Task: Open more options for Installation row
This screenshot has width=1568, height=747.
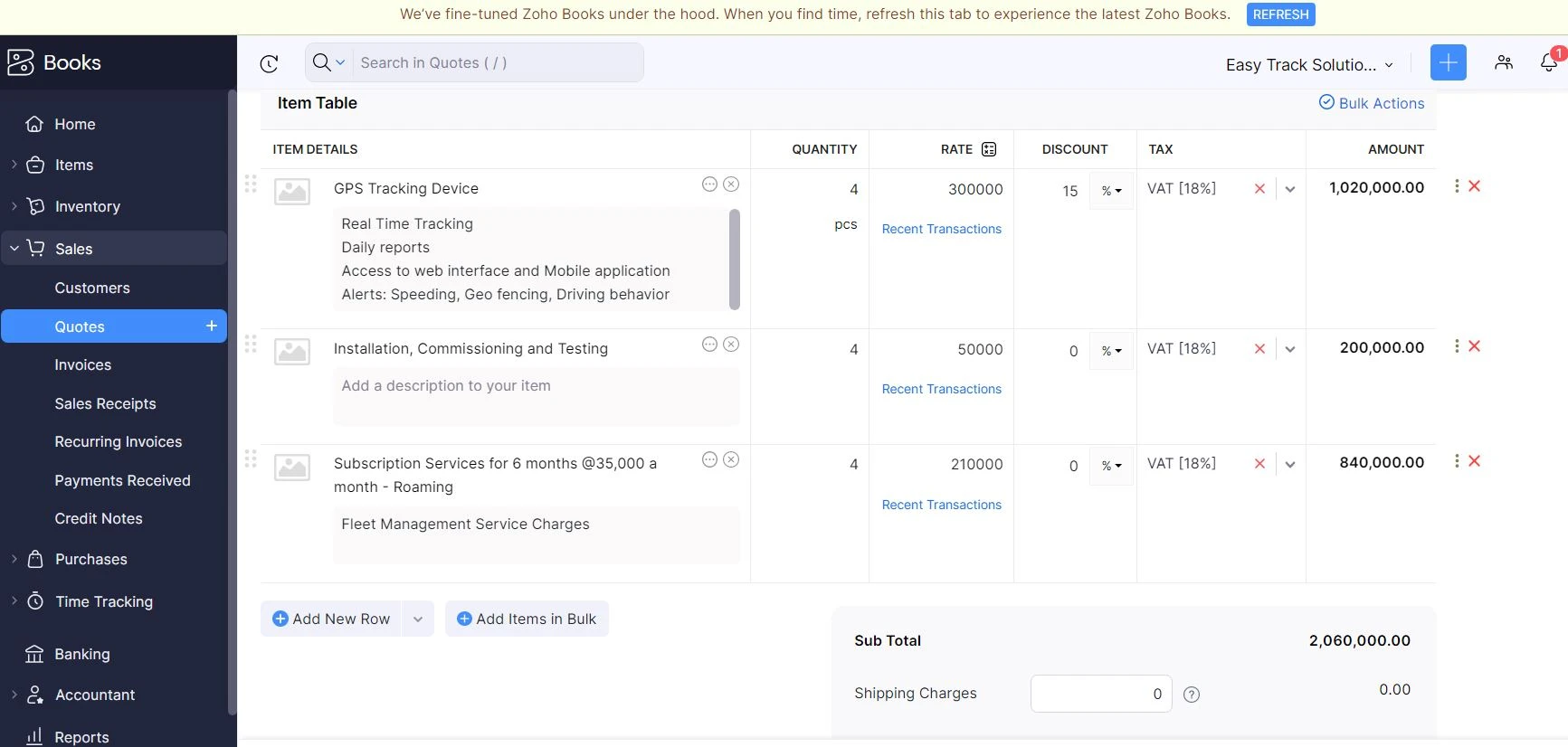Action: [x=1456, y=346]
